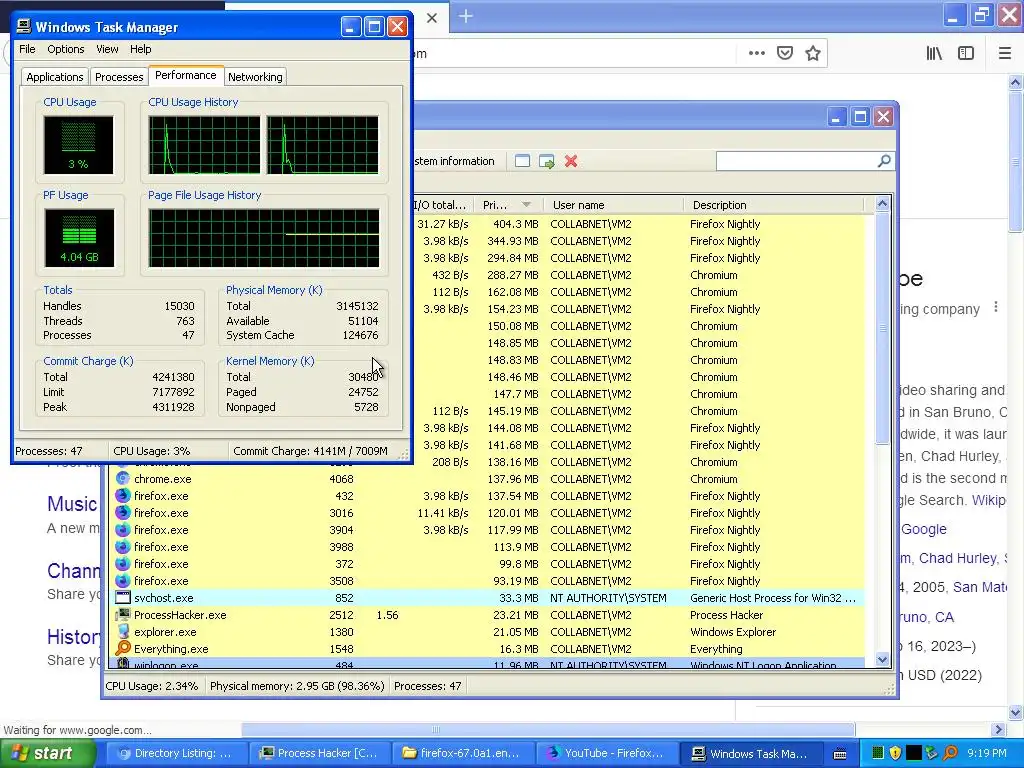1024x768 pixels.
Task: Click Find Window and Thread icon, green arrow
Action: [547, 161]
